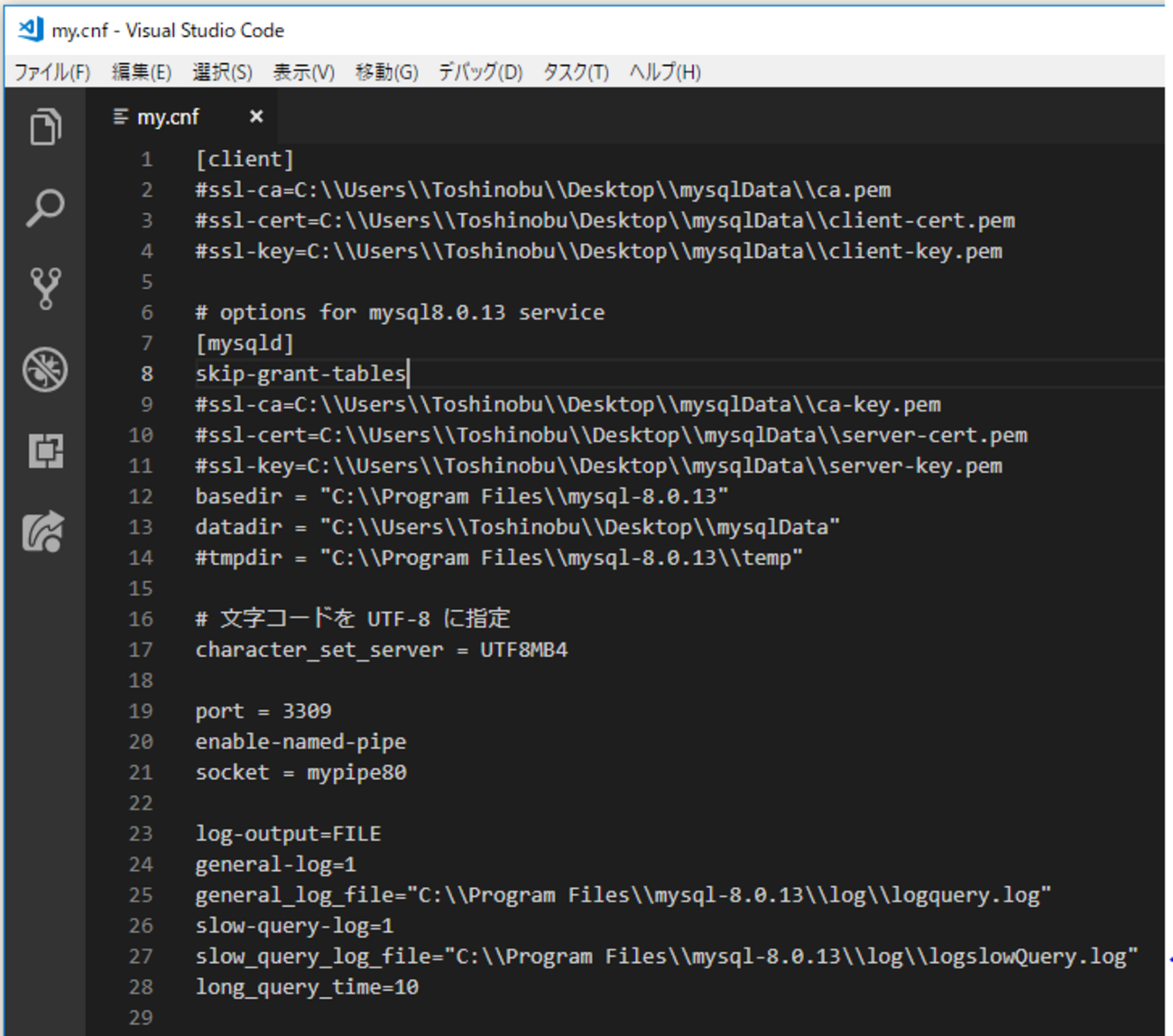Click the slow-query-log=1 line

pyautogui.click(x=294, y=927)
